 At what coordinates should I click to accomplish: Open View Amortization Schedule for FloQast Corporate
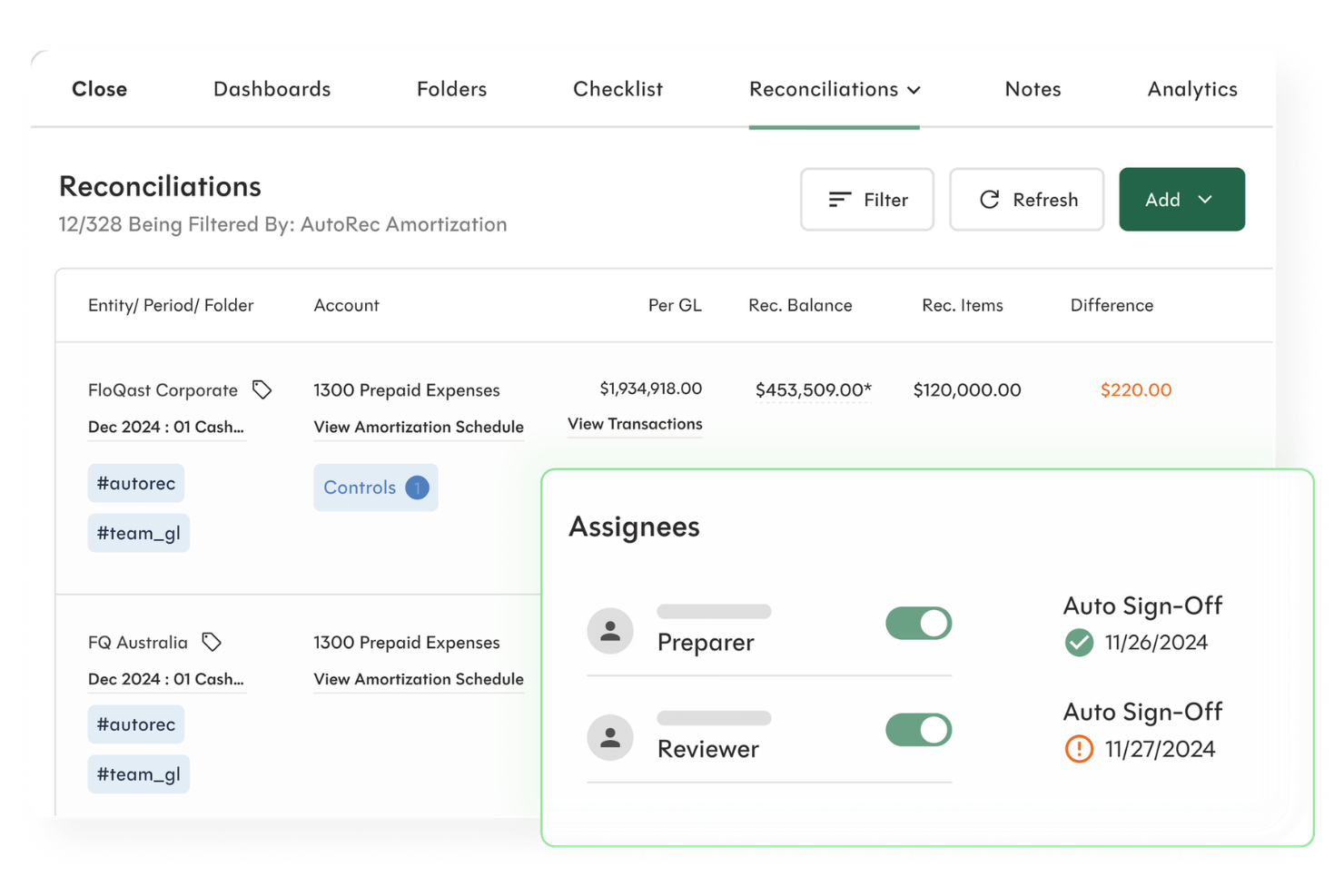click(x=419, y=427)
